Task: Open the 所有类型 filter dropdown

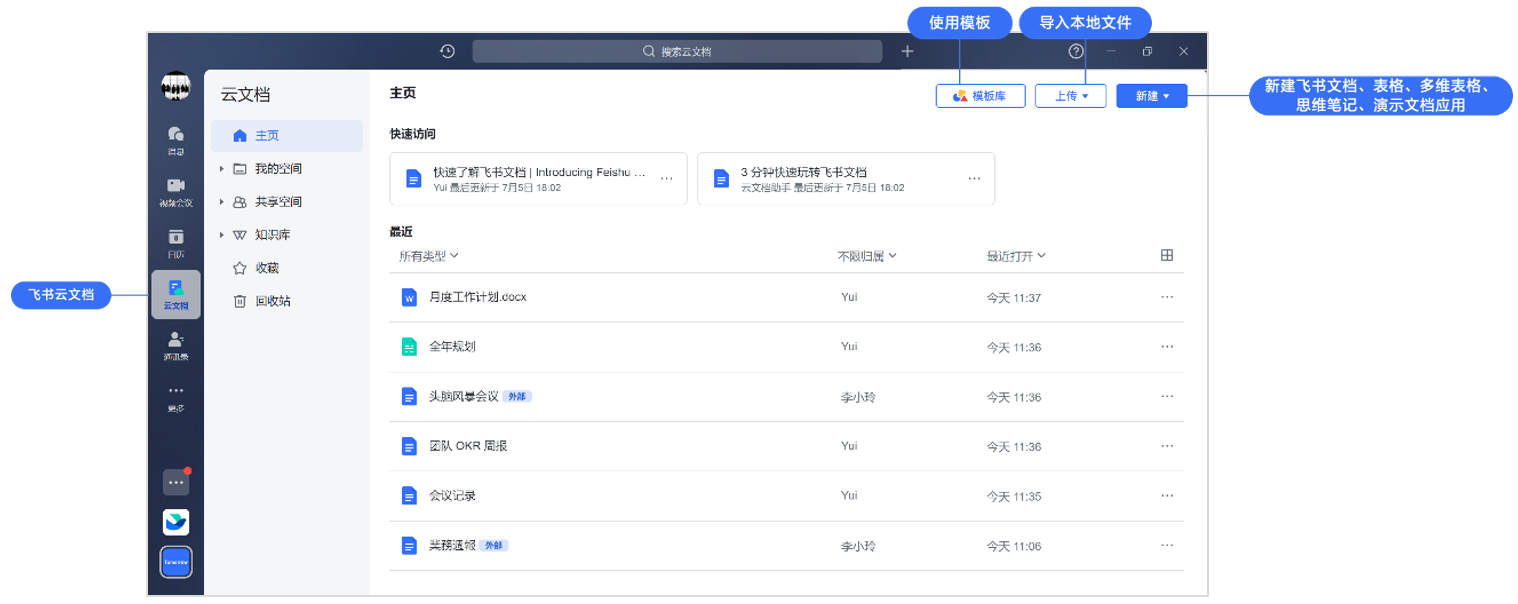Action: (x=428, y=256)
